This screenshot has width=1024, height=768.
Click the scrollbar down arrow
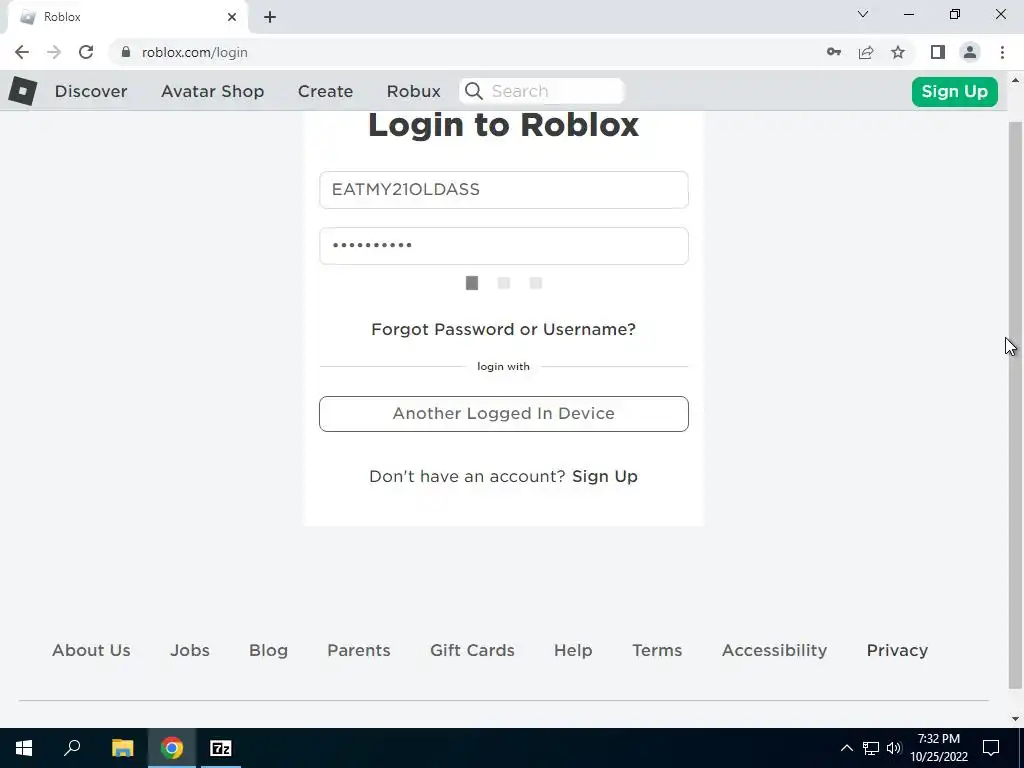point(1015,719)
